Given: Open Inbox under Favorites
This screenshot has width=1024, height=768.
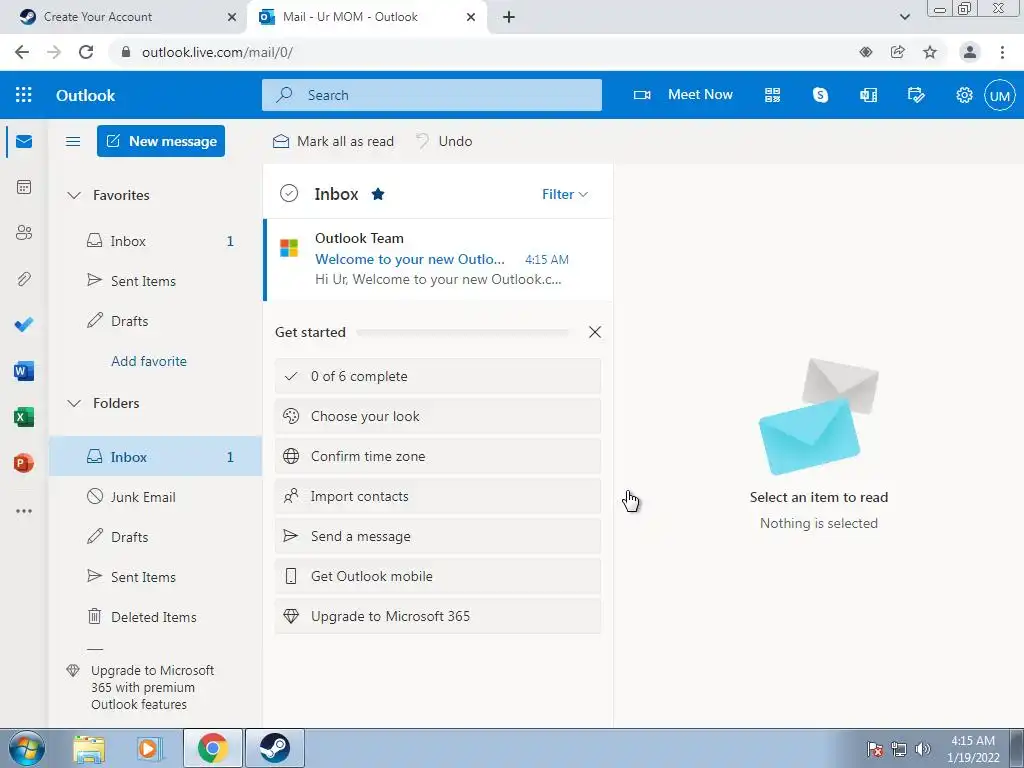Looking at the screenshot, I should (155, 241).
